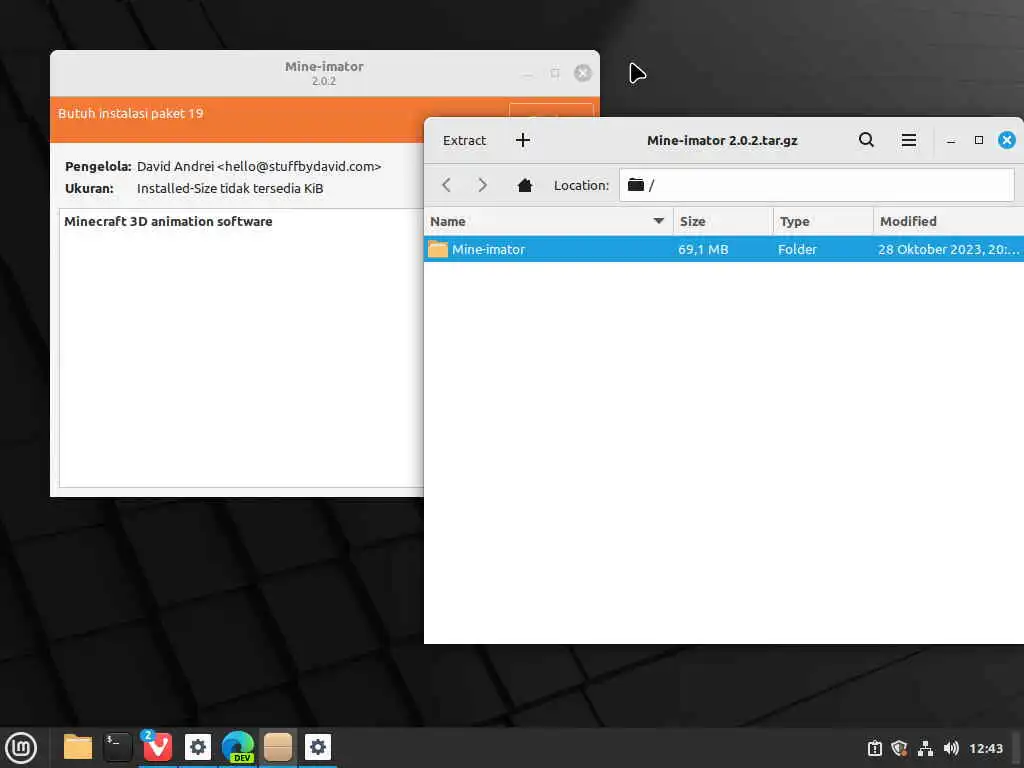Open the Linux Mint start menu
This screenshot has height=768, width=1024.
click(x=21, y=748)
